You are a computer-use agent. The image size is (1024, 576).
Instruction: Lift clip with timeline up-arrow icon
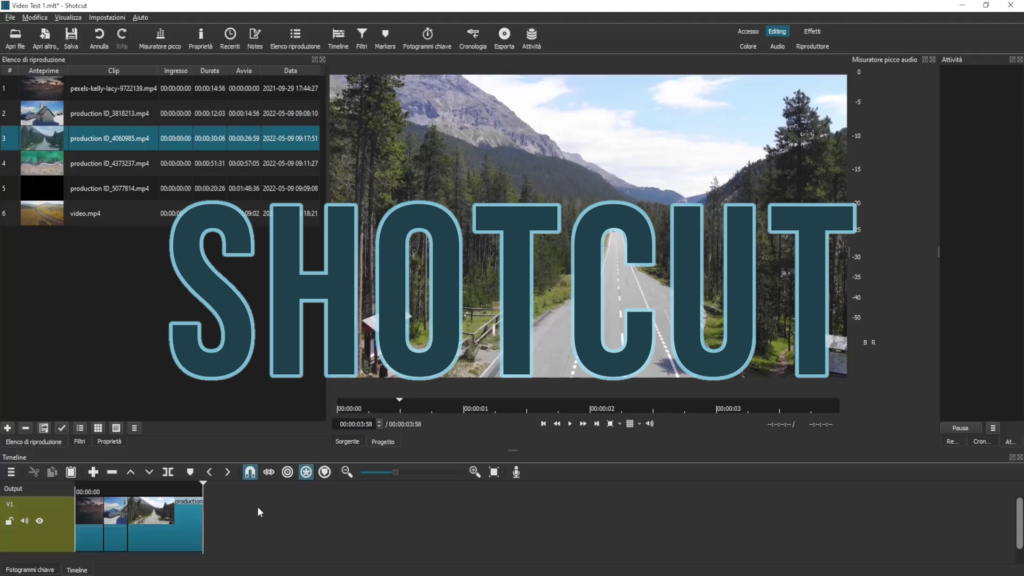131,472
